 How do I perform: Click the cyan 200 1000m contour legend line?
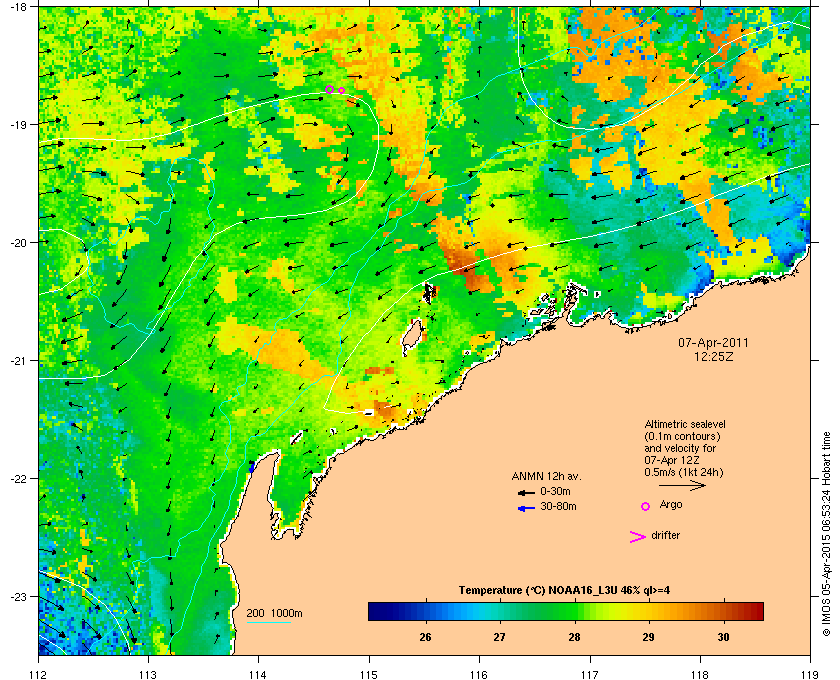click(x=268, y=622)
